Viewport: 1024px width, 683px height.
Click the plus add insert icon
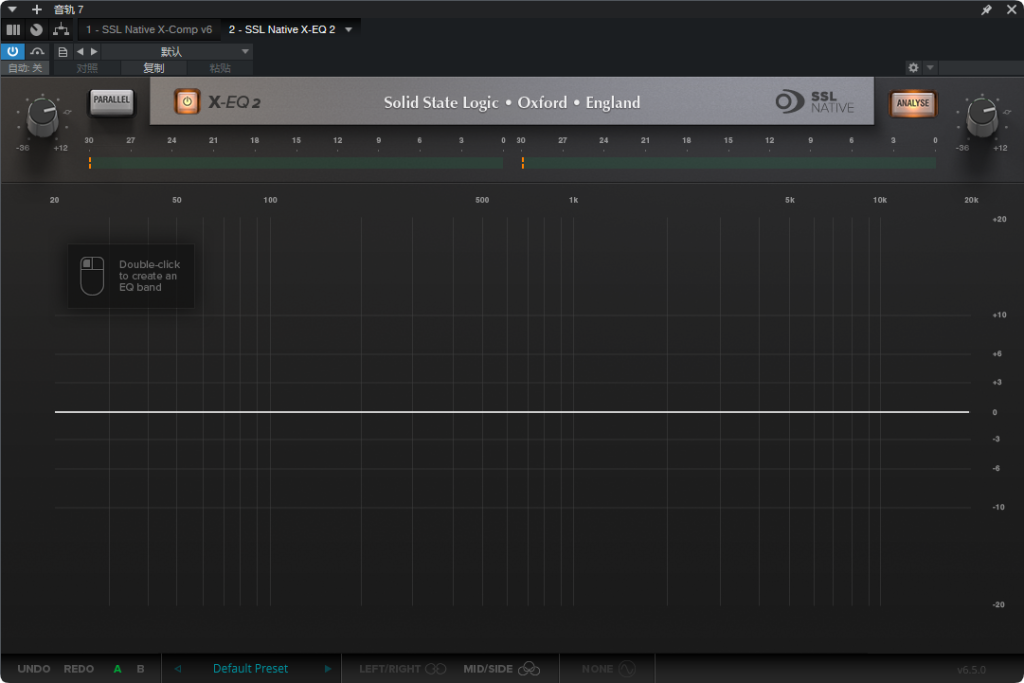[x=37, y=9]
